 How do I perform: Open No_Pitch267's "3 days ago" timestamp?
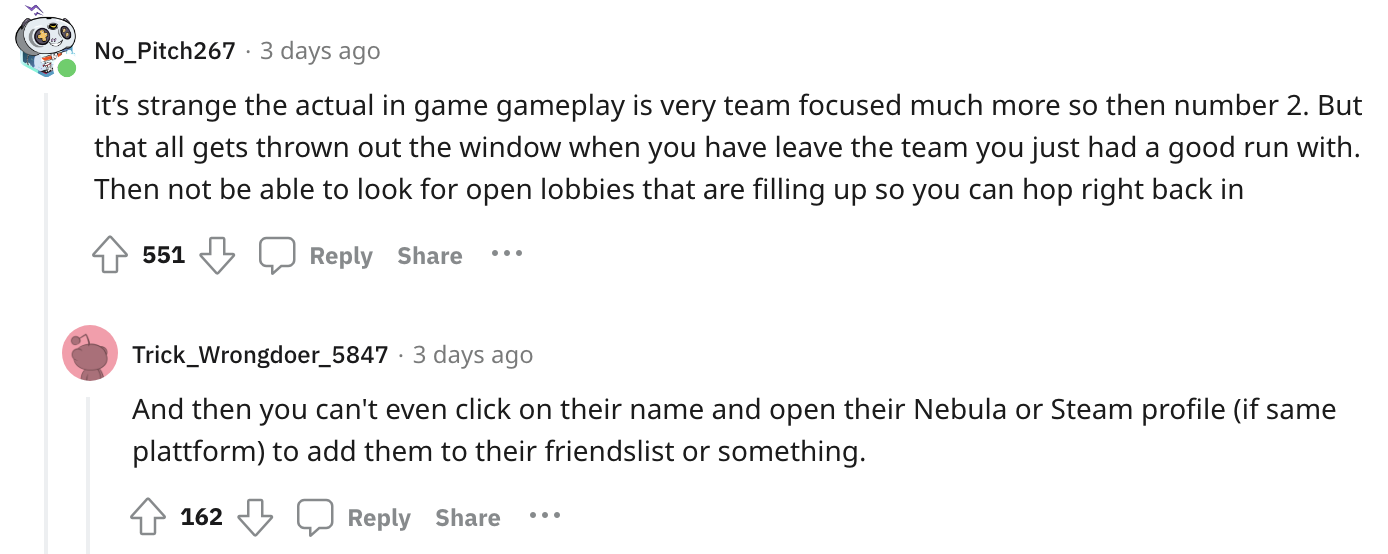pos(320,50)
